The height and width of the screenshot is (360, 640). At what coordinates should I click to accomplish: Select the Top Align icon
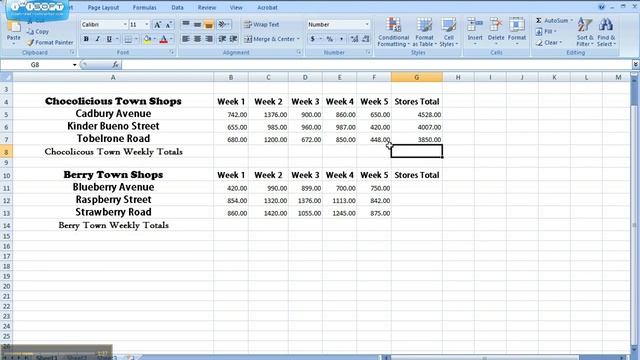tap(186, 24)
